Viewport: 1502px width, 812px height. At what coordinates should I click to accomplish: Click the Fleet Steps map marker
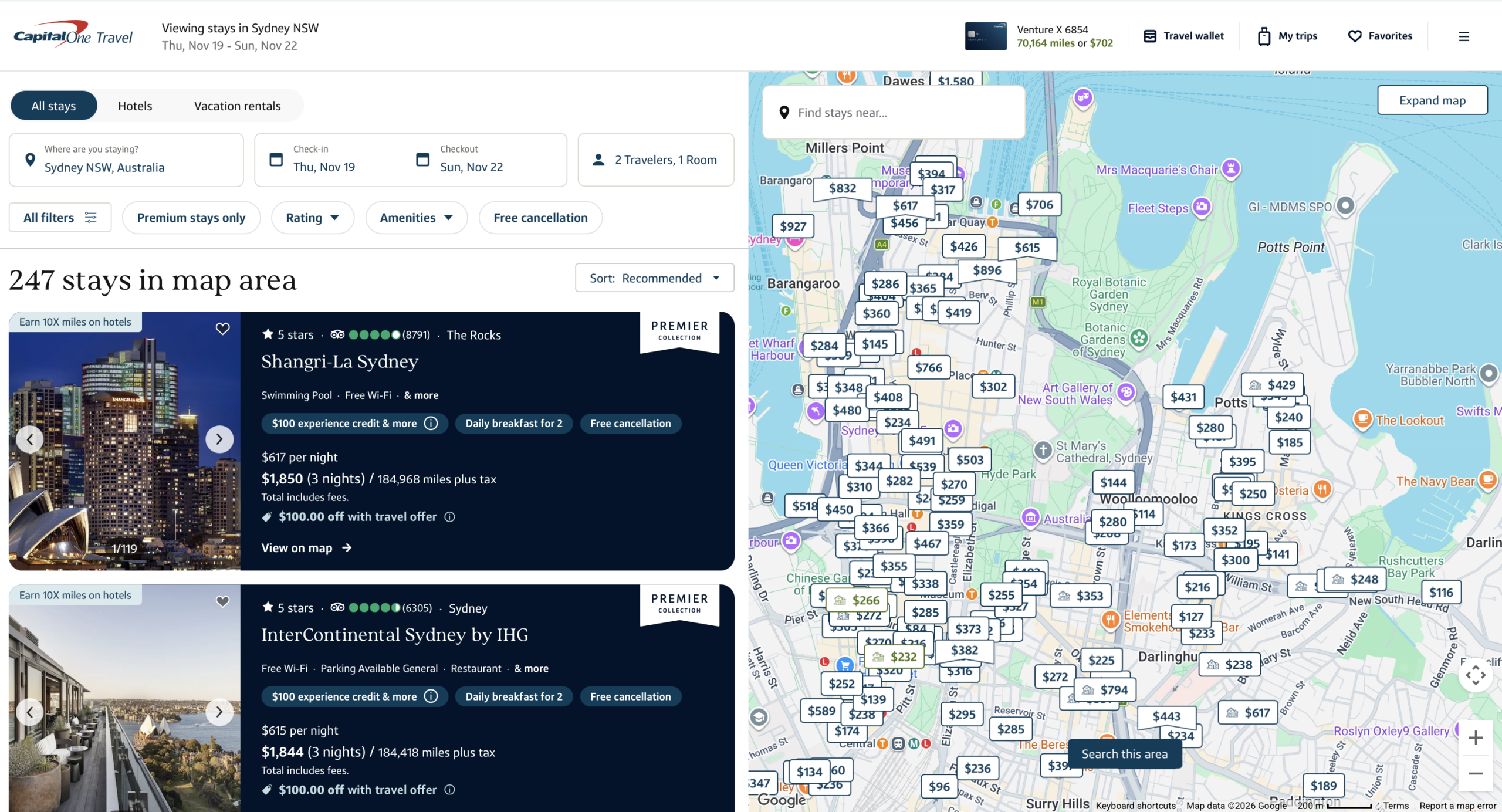(1202, 207)
